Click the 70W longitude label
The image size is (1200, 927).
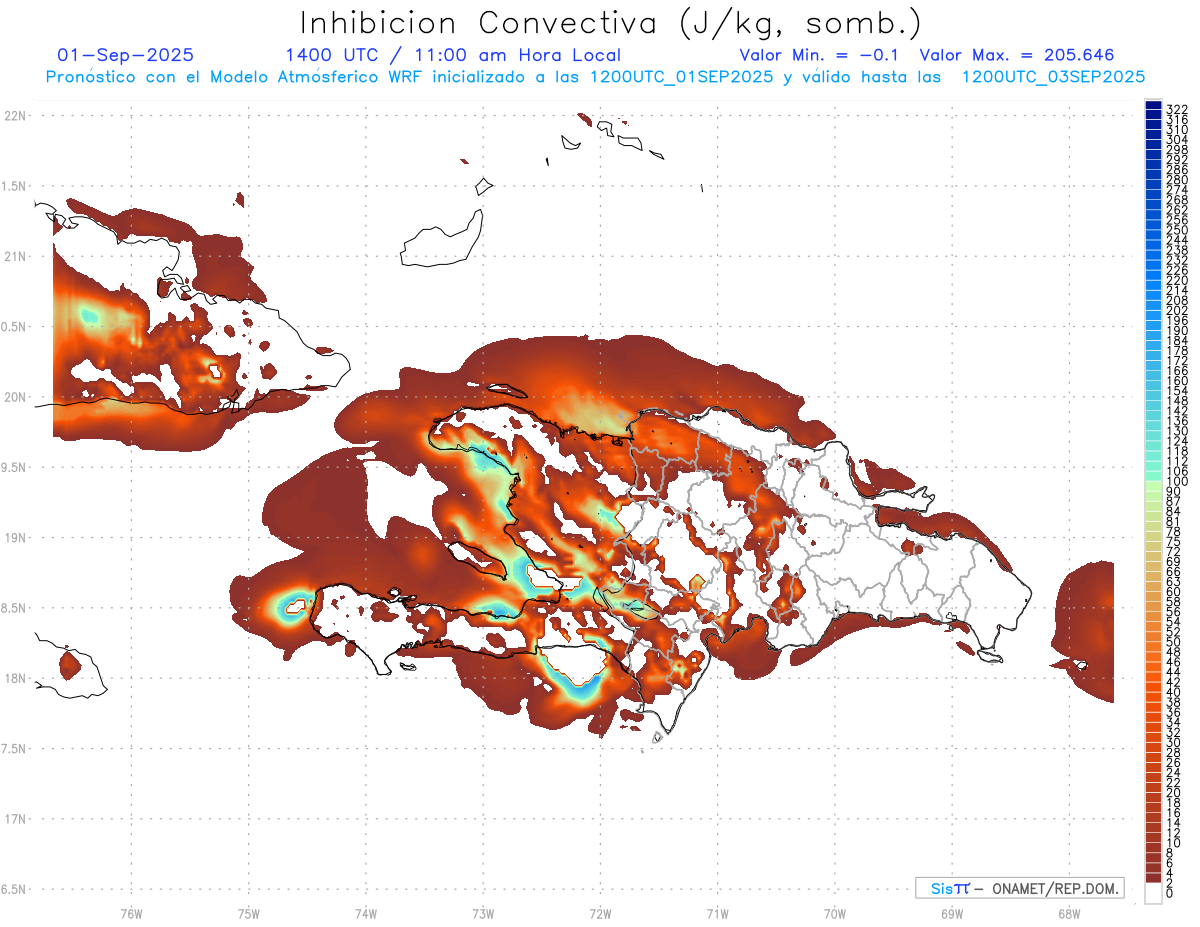(834, 913)
